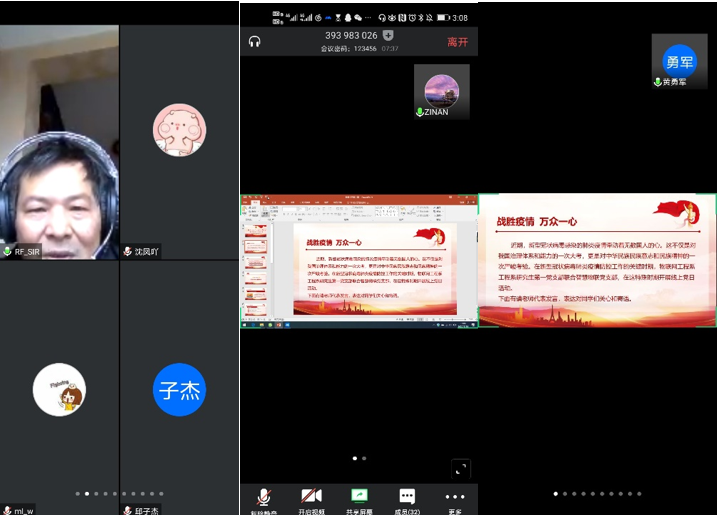Tap the shared PowerPoint screen in middle view
The width and height of the screenshot is (717, 515).
point(359,260)
